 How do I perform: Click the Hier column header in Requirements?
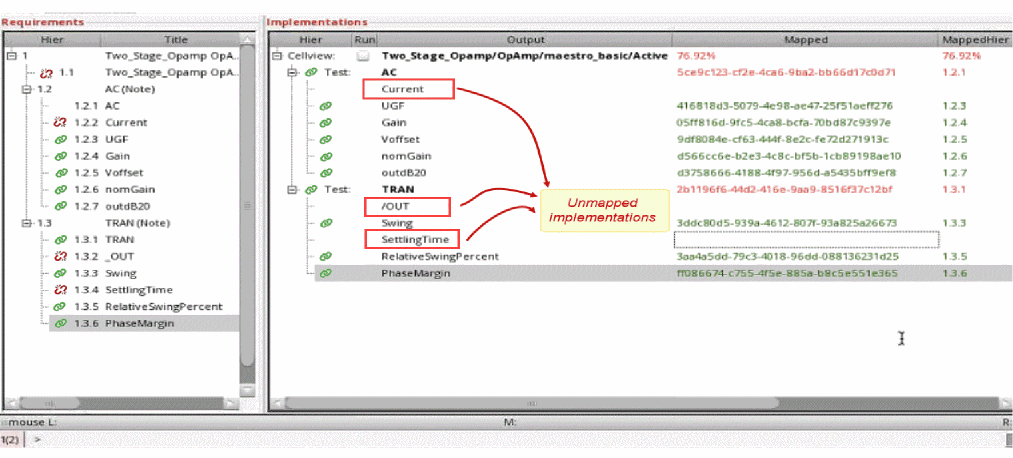(53, 40)
